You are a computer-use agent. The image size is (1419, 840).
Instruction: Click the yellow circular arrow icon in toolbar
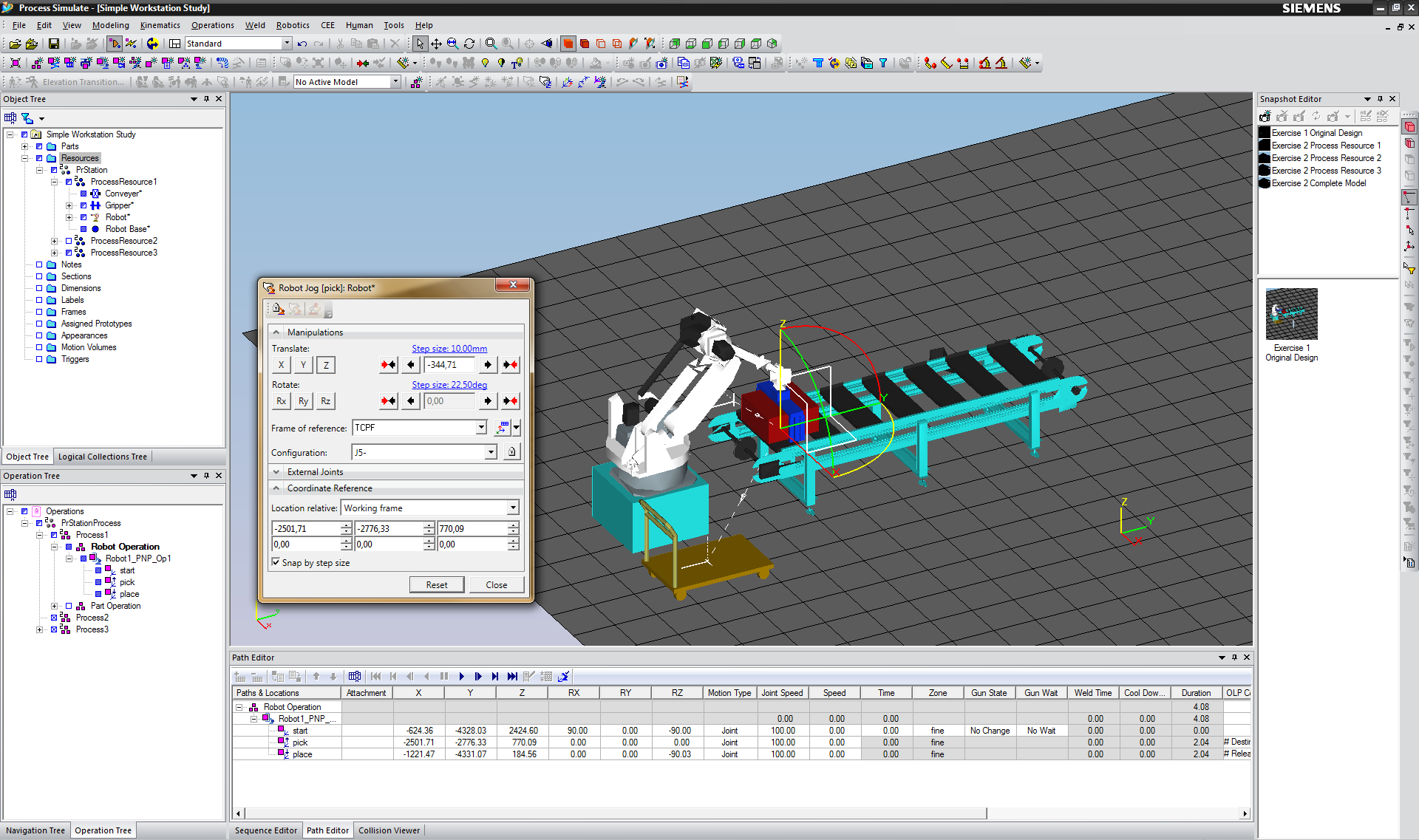(x=152, y=44)
